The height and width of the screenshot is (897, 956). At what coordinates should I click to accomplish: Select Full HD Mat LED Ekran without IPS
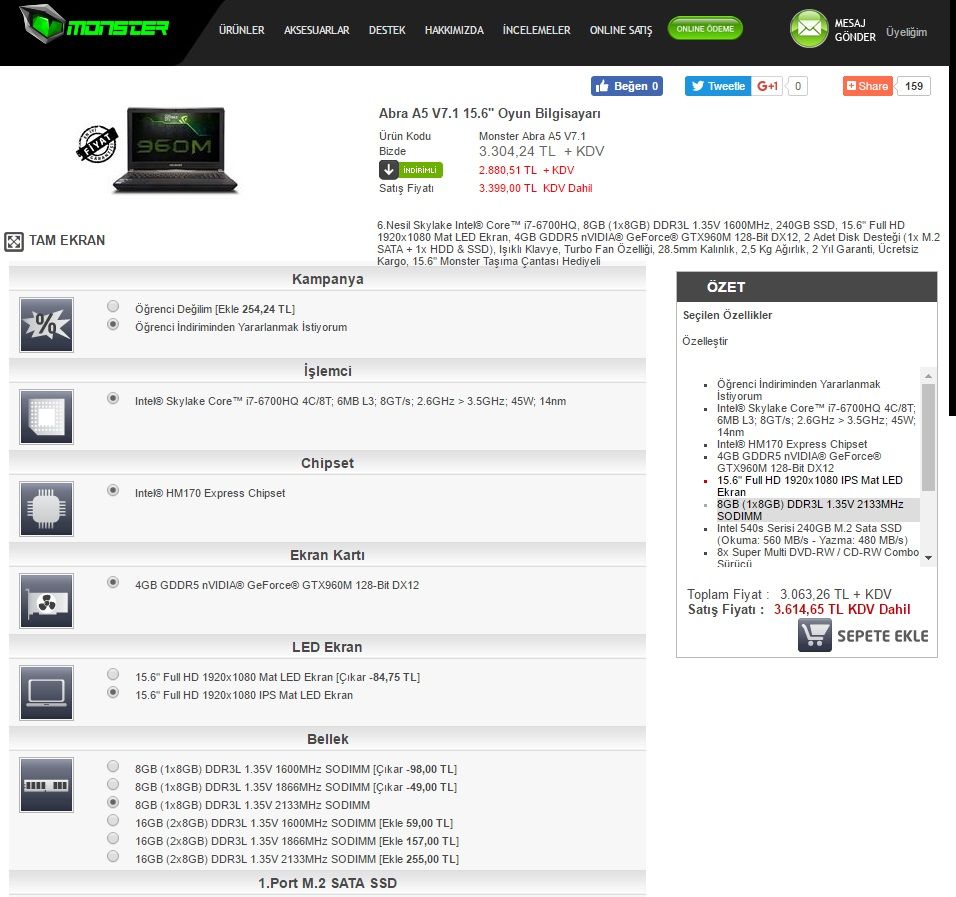(113, 674)
